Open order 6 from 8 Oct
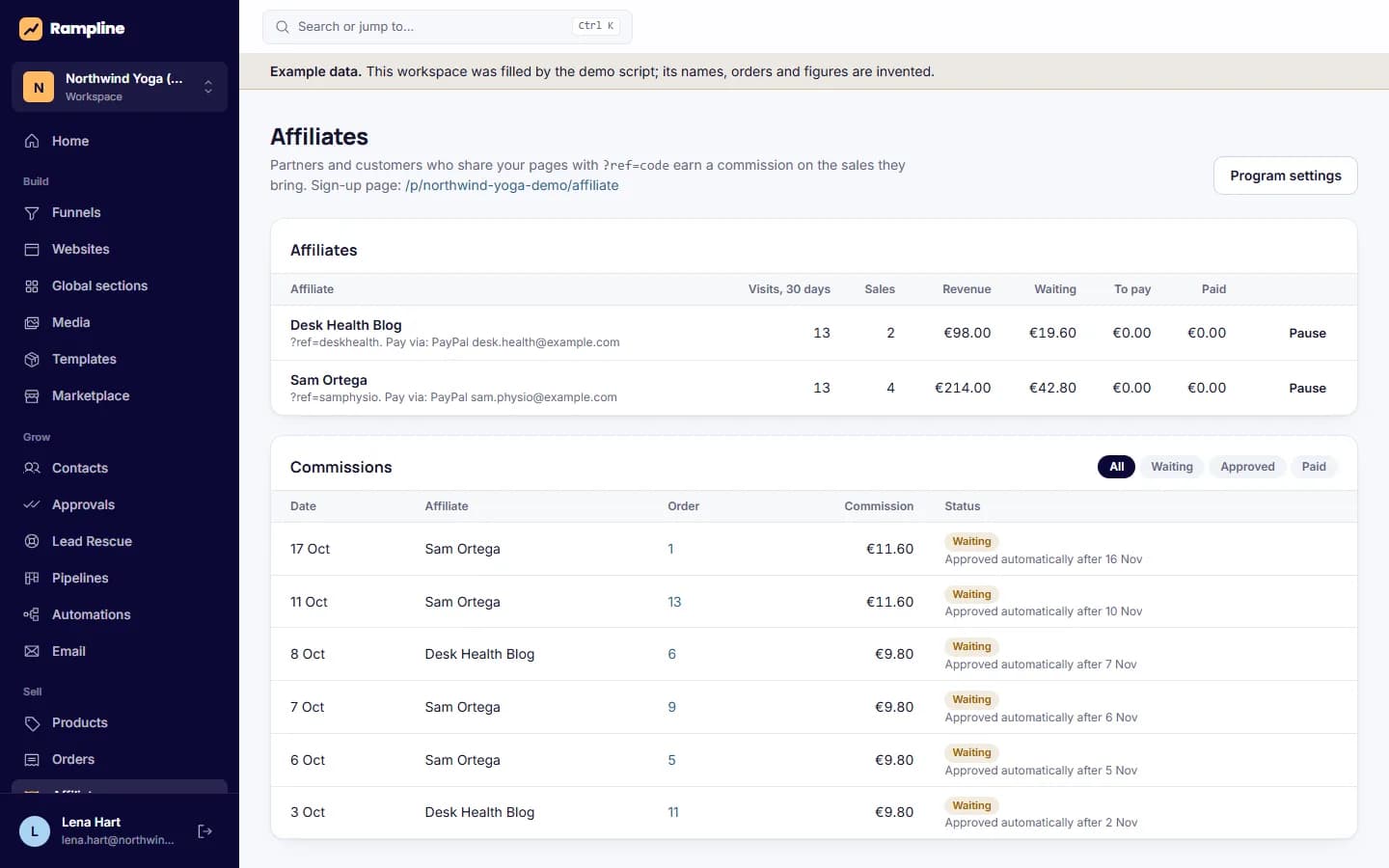 point(671,654)
